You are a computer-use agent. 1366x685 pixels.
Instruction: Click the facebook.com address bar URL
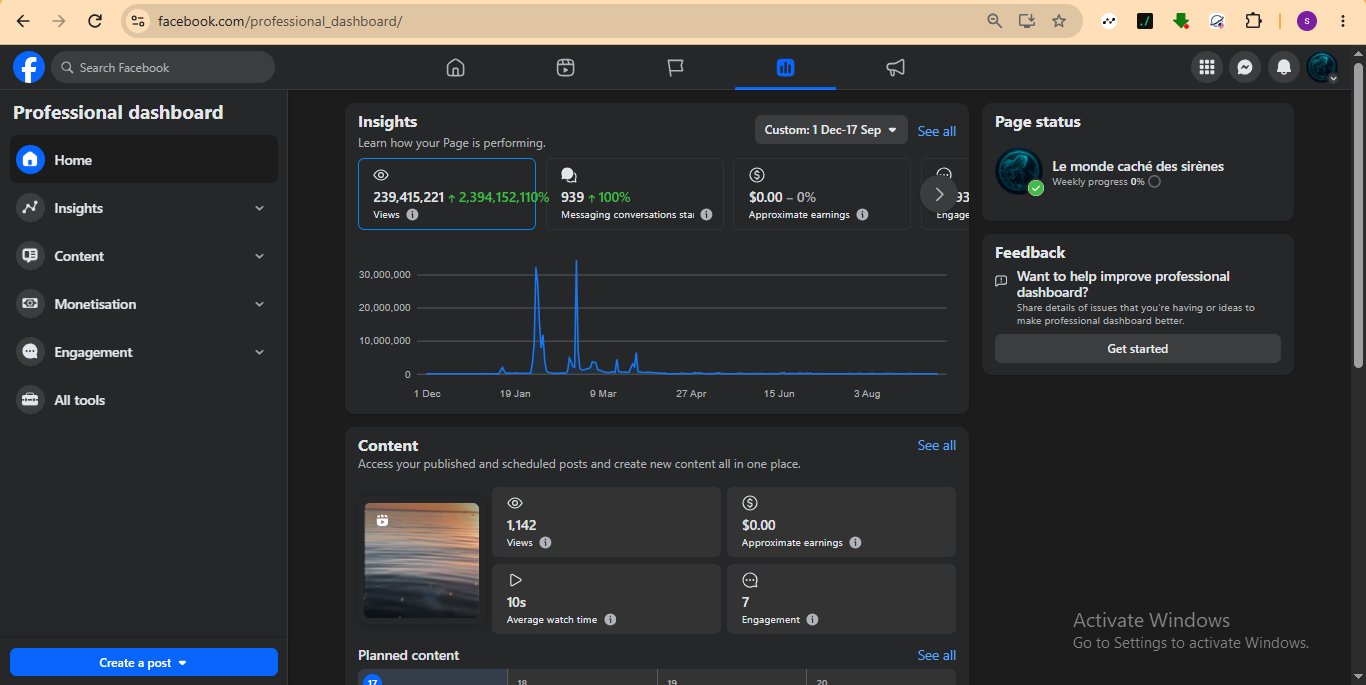click(x=280, y=20)
